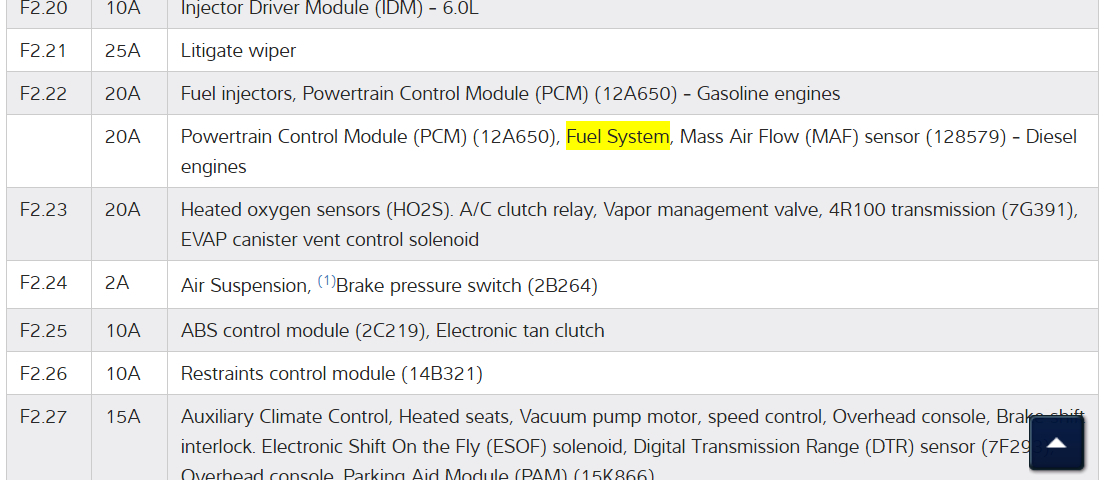
Task: Click the F2.22 fuse number cell
Action: pos(43,94)
